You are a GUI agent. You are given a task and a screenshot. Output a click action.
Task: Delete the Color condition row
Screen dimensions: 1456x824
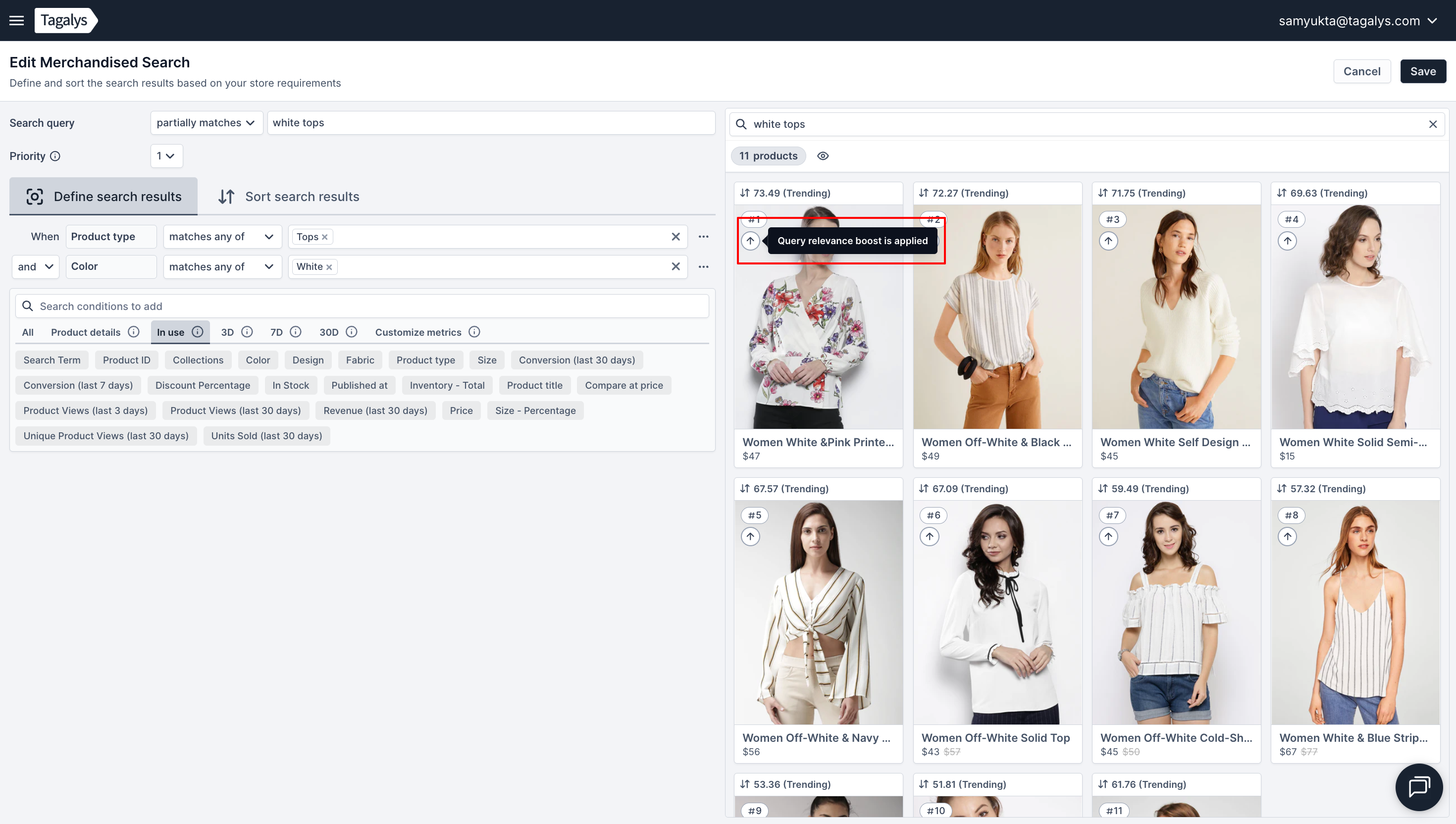pos(675,266)
